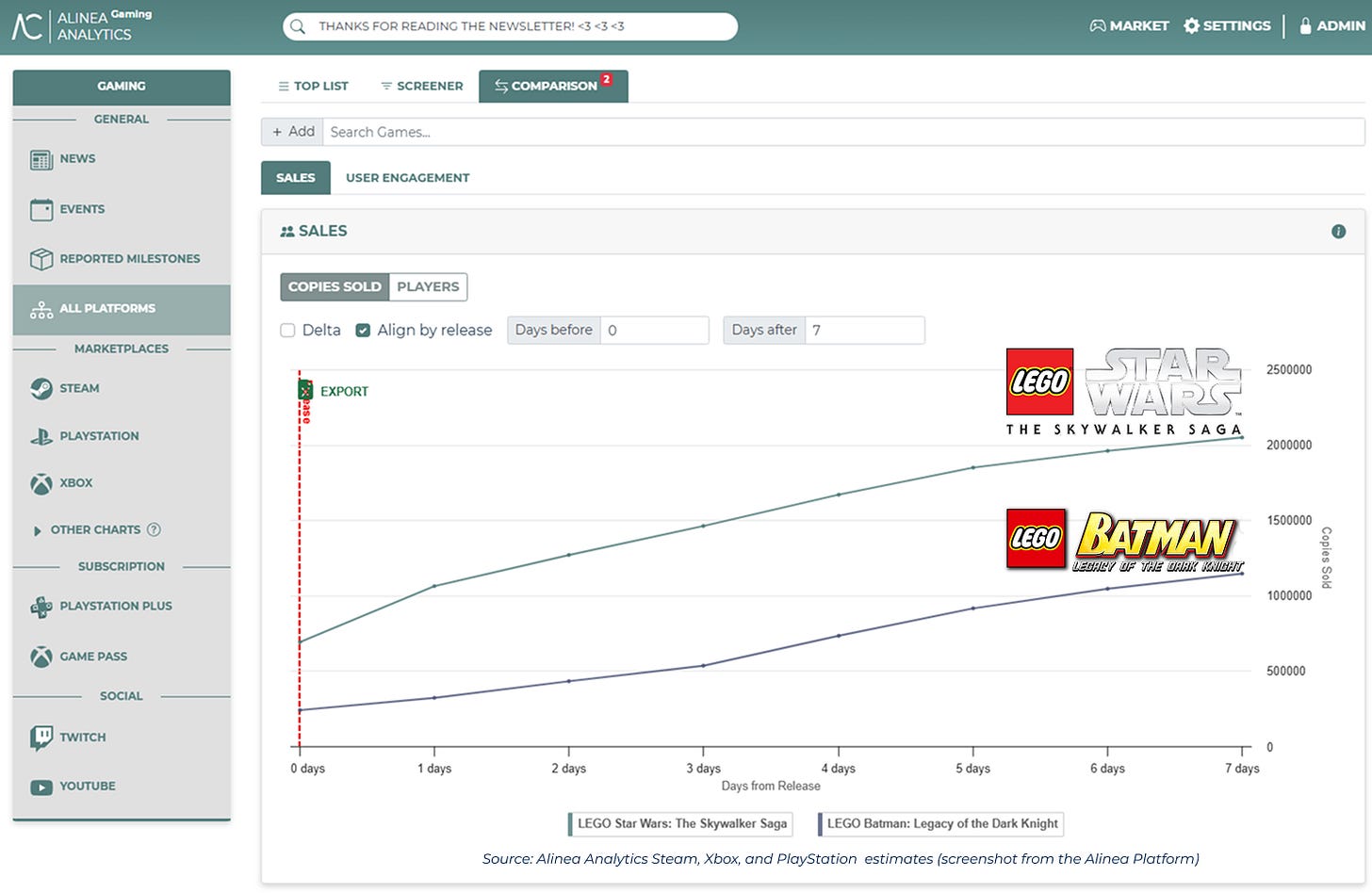Click the search magnifier icon

tap(298, 26)
